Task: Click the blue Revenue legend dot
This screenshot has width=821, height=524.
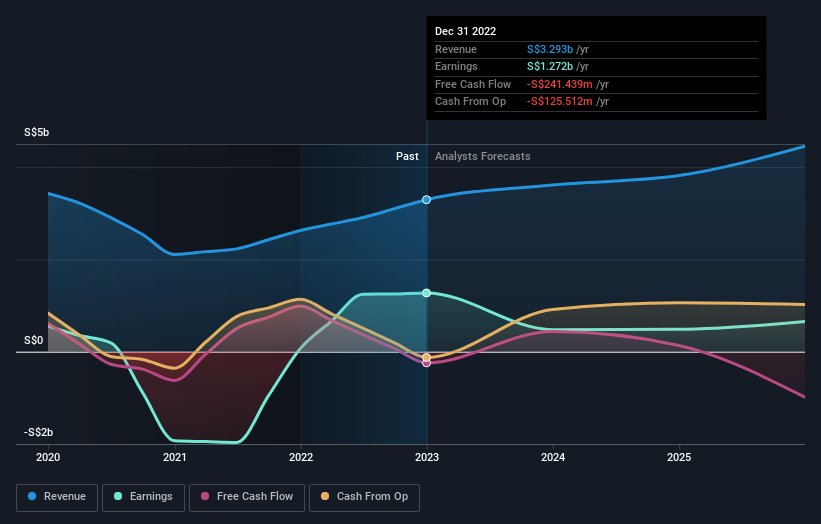Action: (32, 496)
